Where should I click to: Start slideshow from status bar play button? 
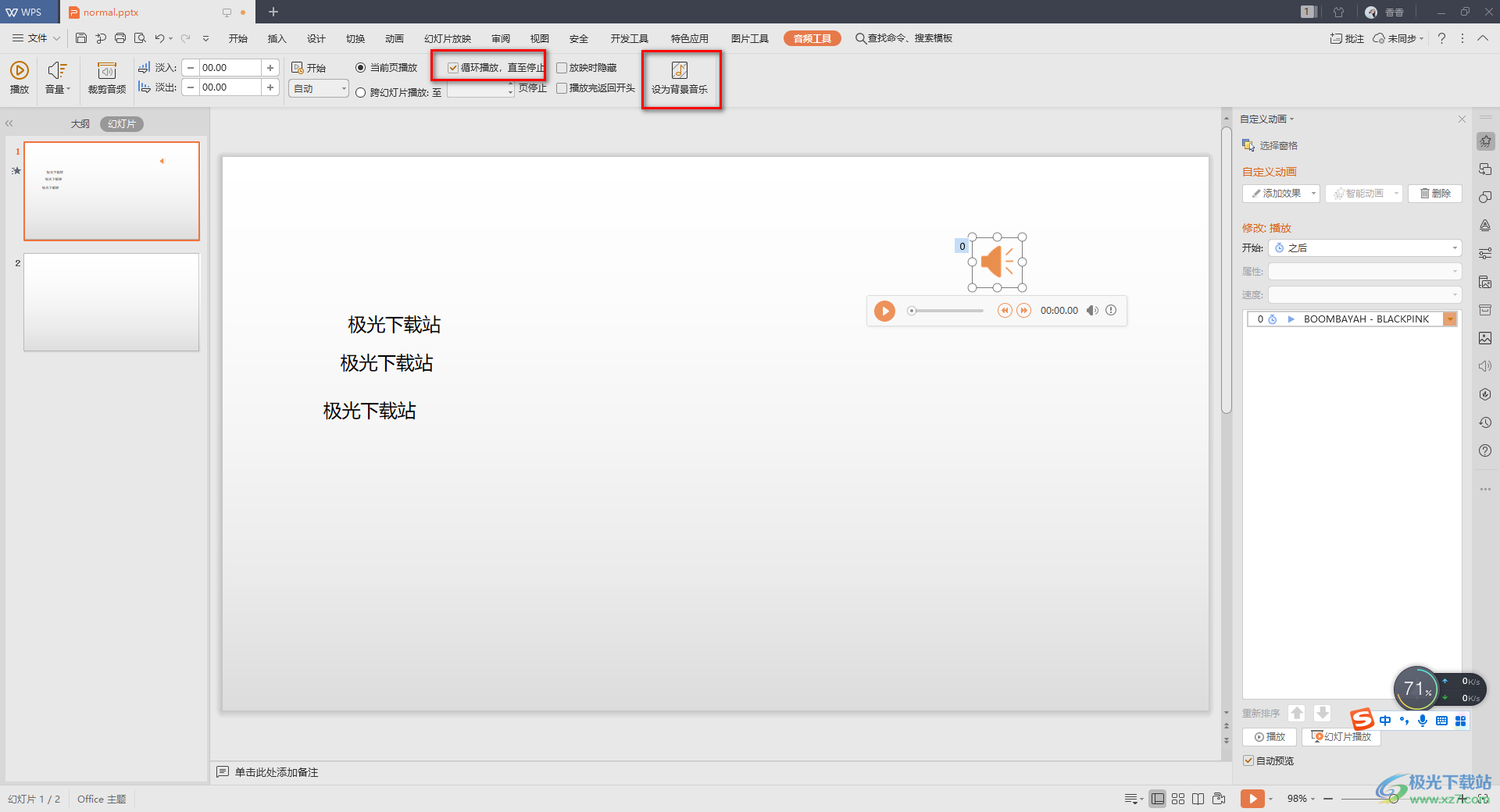tap(1252, 799)
